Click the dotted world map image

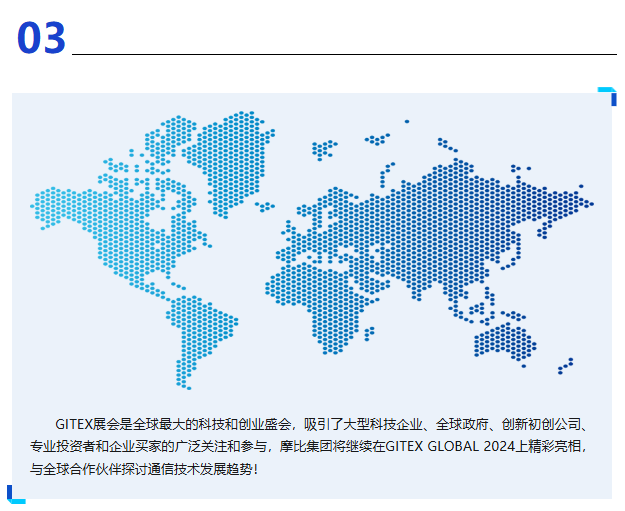pyautogui.click(x=312, y=250)
